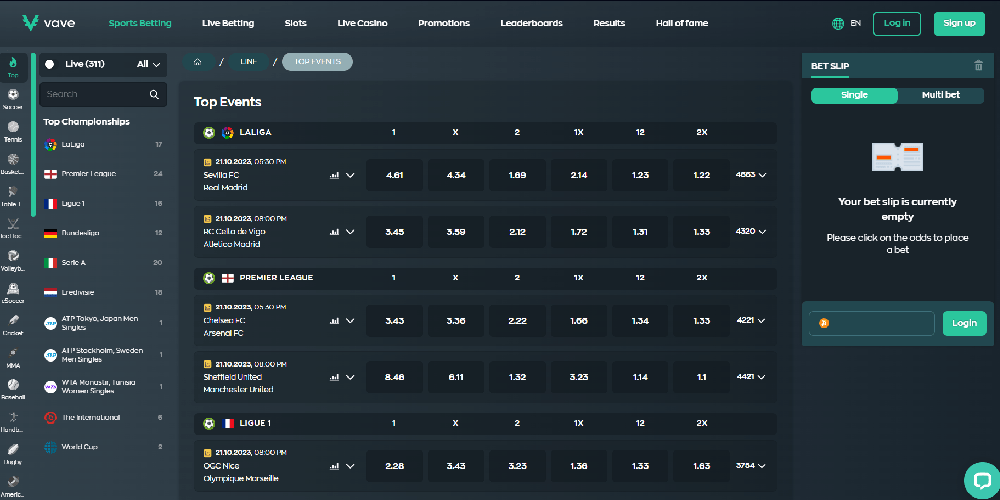
Task: Select odds 4.61 for Sevilla FC win
Action: [394, 175]
